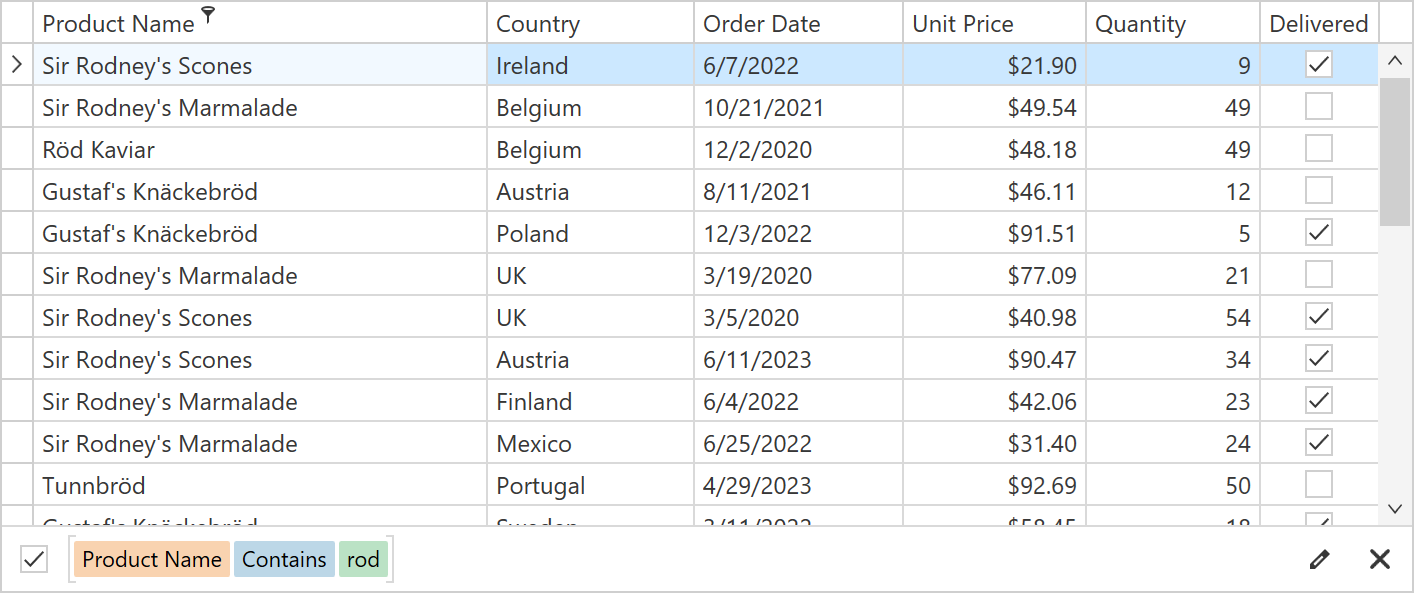Viewport: 1414px width, 593px height.
Task: Click the Product Name filter token
Action: click(x=152, y=559)
